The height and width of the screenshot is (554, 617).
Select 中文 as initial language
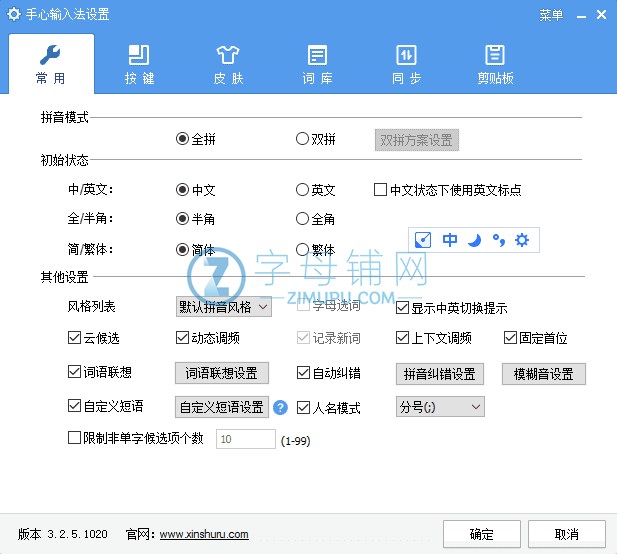(196, 190)
